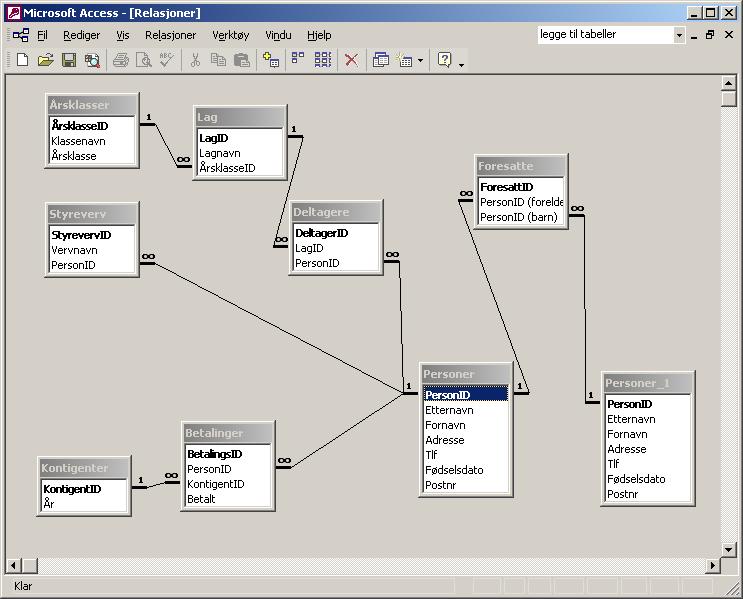The height and width of the screenshot is (599, 743).
Task: Select the Årsklasser table title
Action: point(92,105)
